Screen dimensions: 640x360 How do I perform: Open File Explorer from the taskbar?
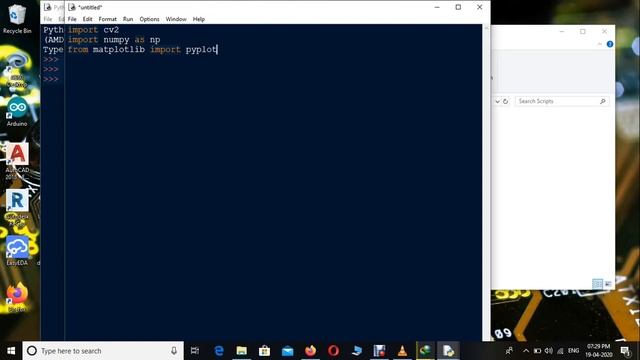pos(242,351)
